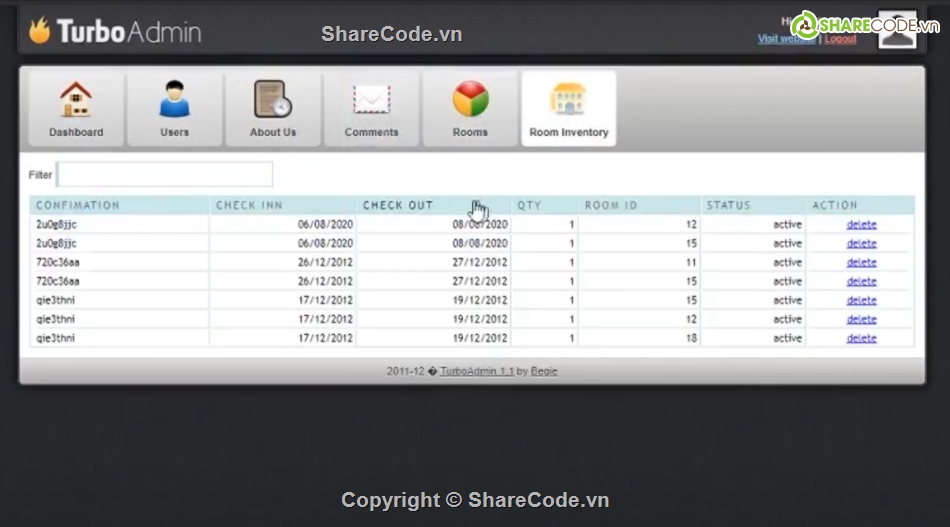The image size is (950, 527).
Task: Click active status in room 11 row
Action: pyautogui.click(x=787, y=262)
